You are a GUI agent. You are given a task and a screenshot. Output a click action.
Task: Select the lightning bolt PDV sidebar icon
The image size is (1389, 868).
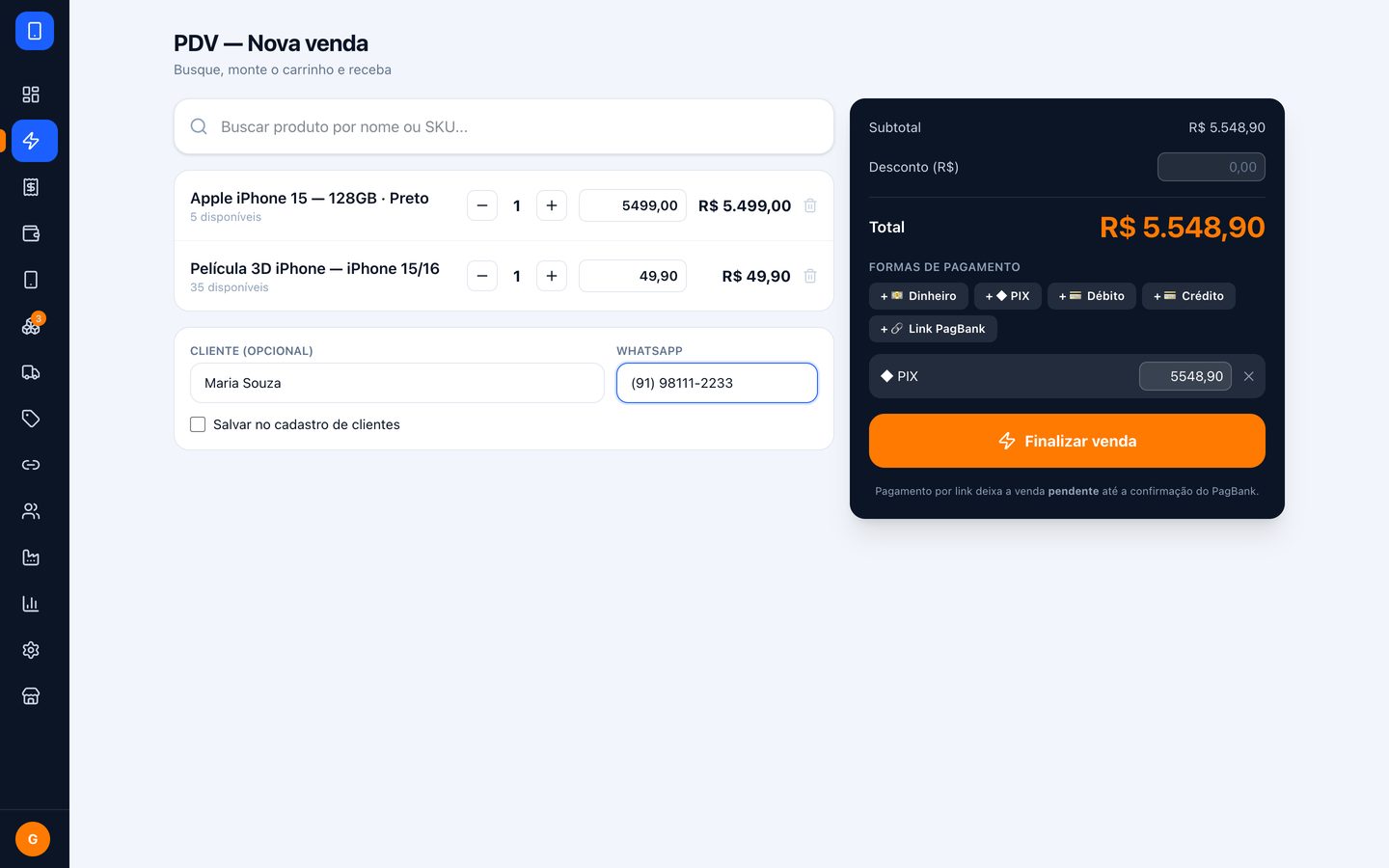coord(35,141)
